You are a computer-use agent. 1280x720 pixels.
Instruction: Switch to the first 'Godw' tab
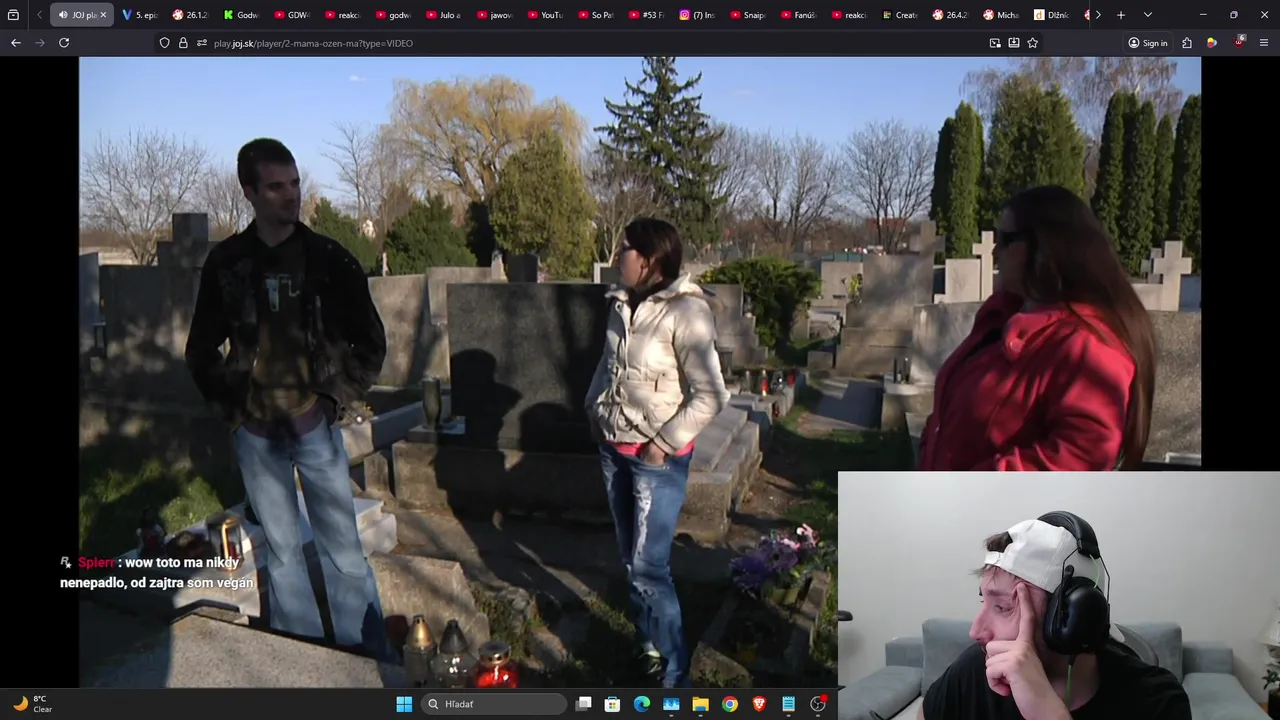tap(241, 15)
